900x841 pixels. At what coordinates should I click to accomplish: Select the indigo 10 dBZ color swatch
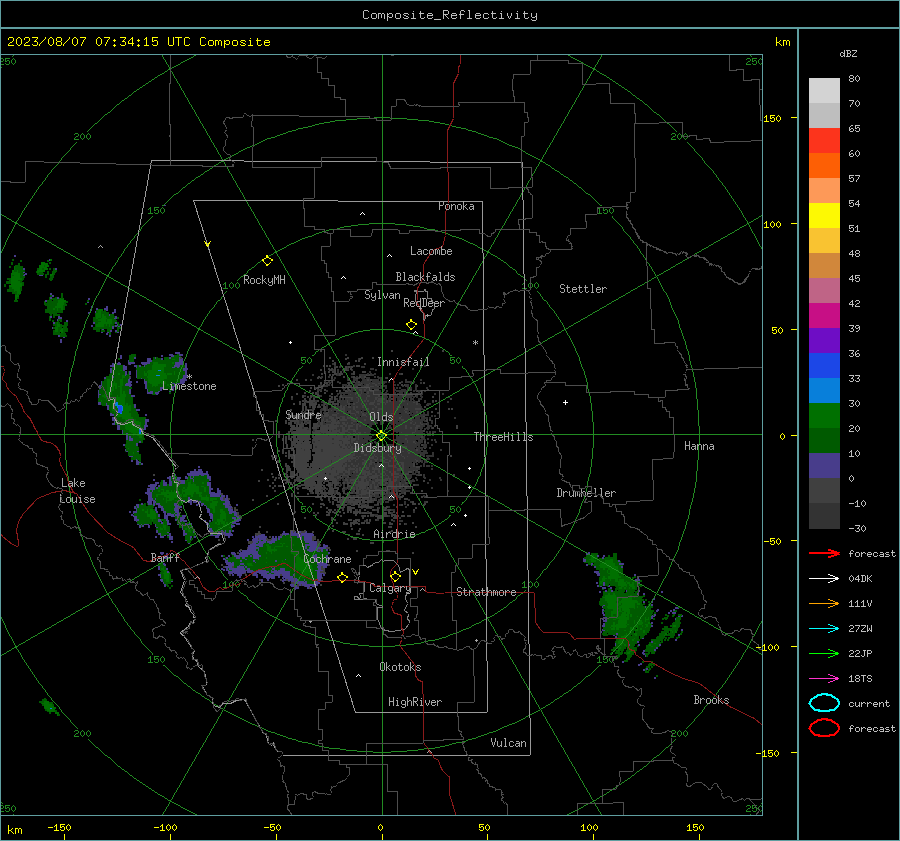(824, 465)
